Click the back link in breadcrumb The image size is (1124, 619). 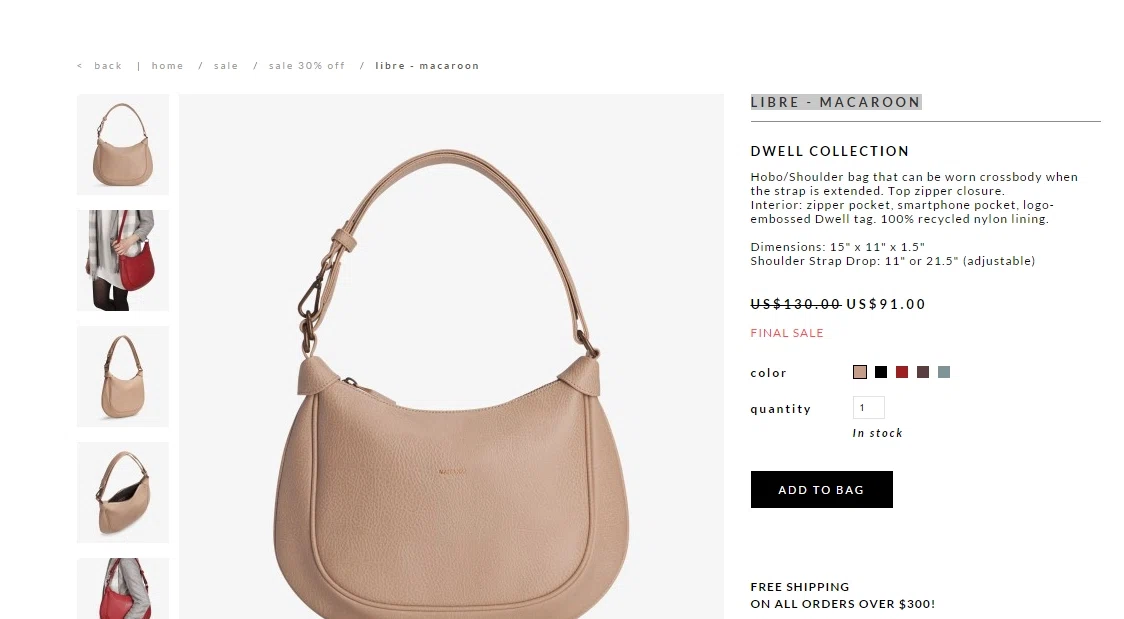(x=108, y=66)
